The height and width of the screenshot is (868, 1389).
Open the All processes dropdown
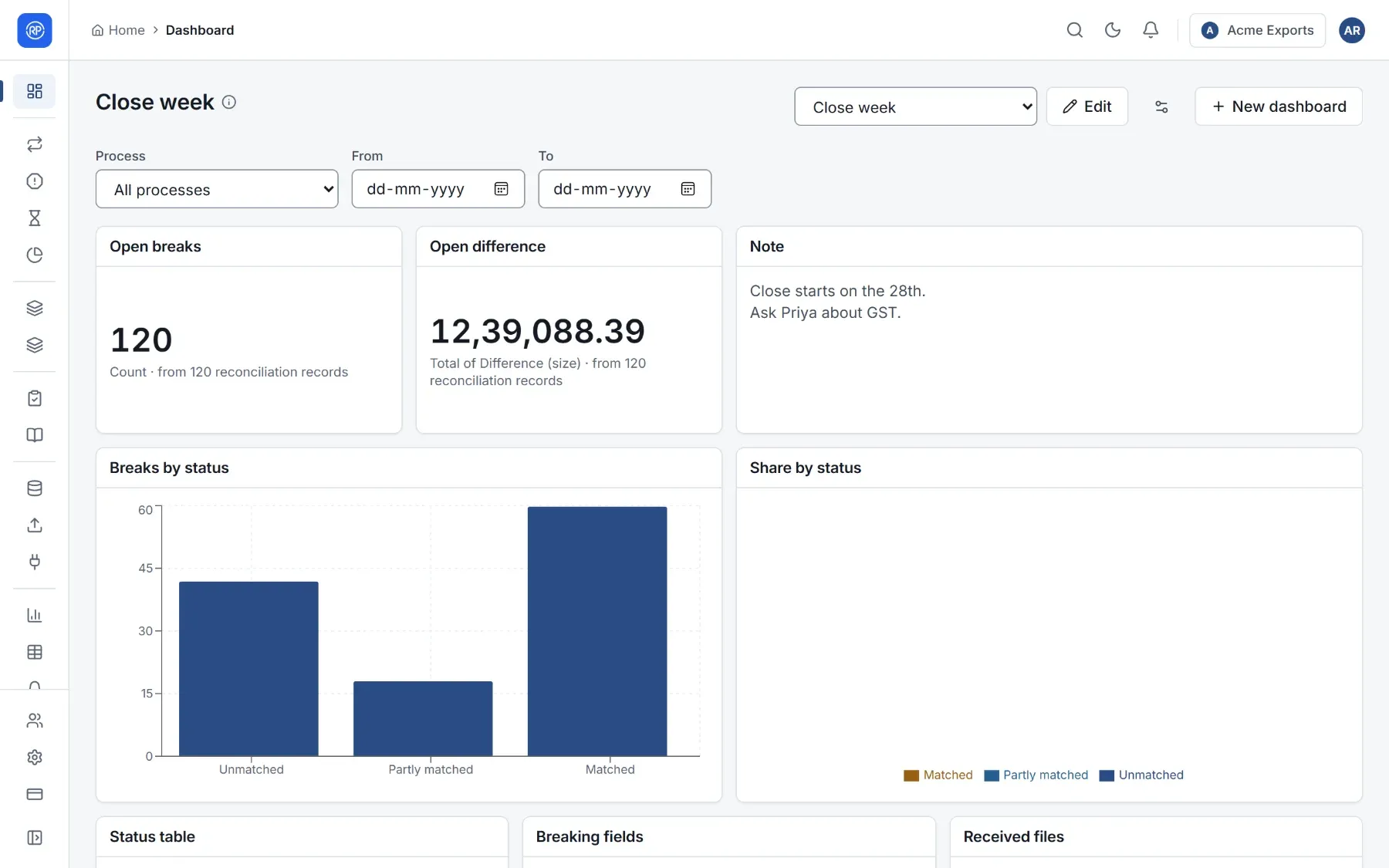point(217,189)
